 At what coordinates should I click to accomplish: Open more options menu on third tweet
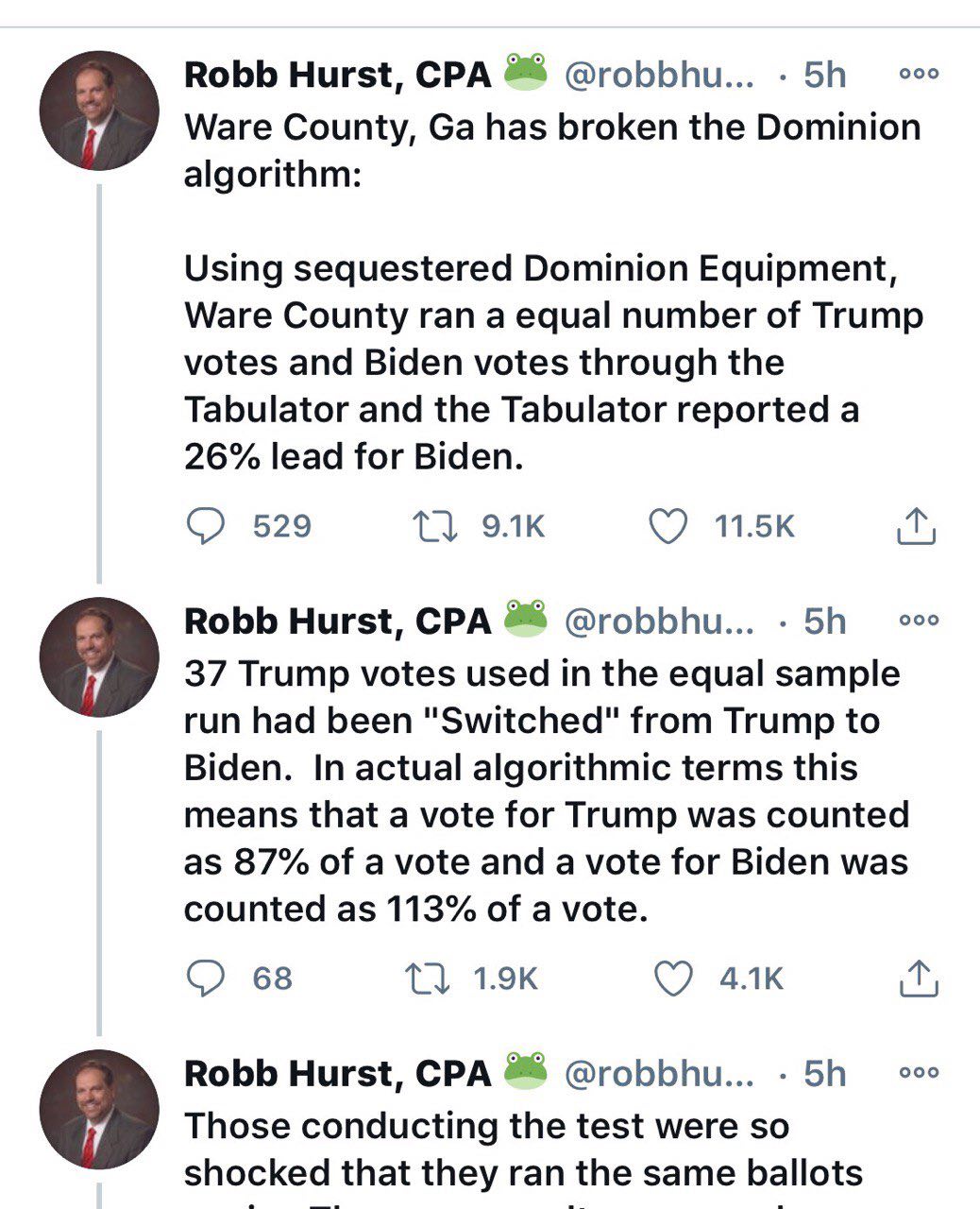919,1072
